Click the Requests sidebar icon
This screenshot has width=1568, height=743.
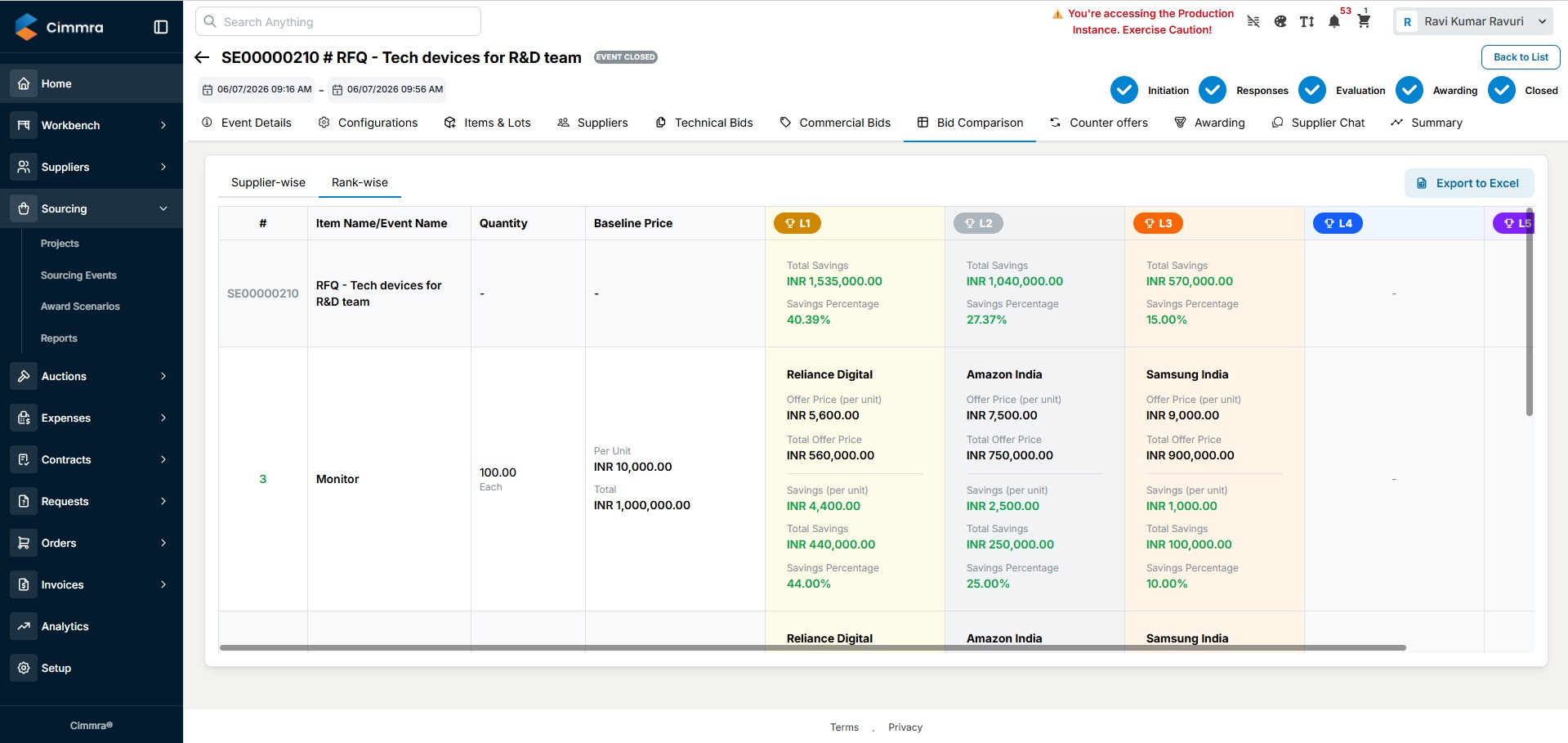[x=24, y=501]
